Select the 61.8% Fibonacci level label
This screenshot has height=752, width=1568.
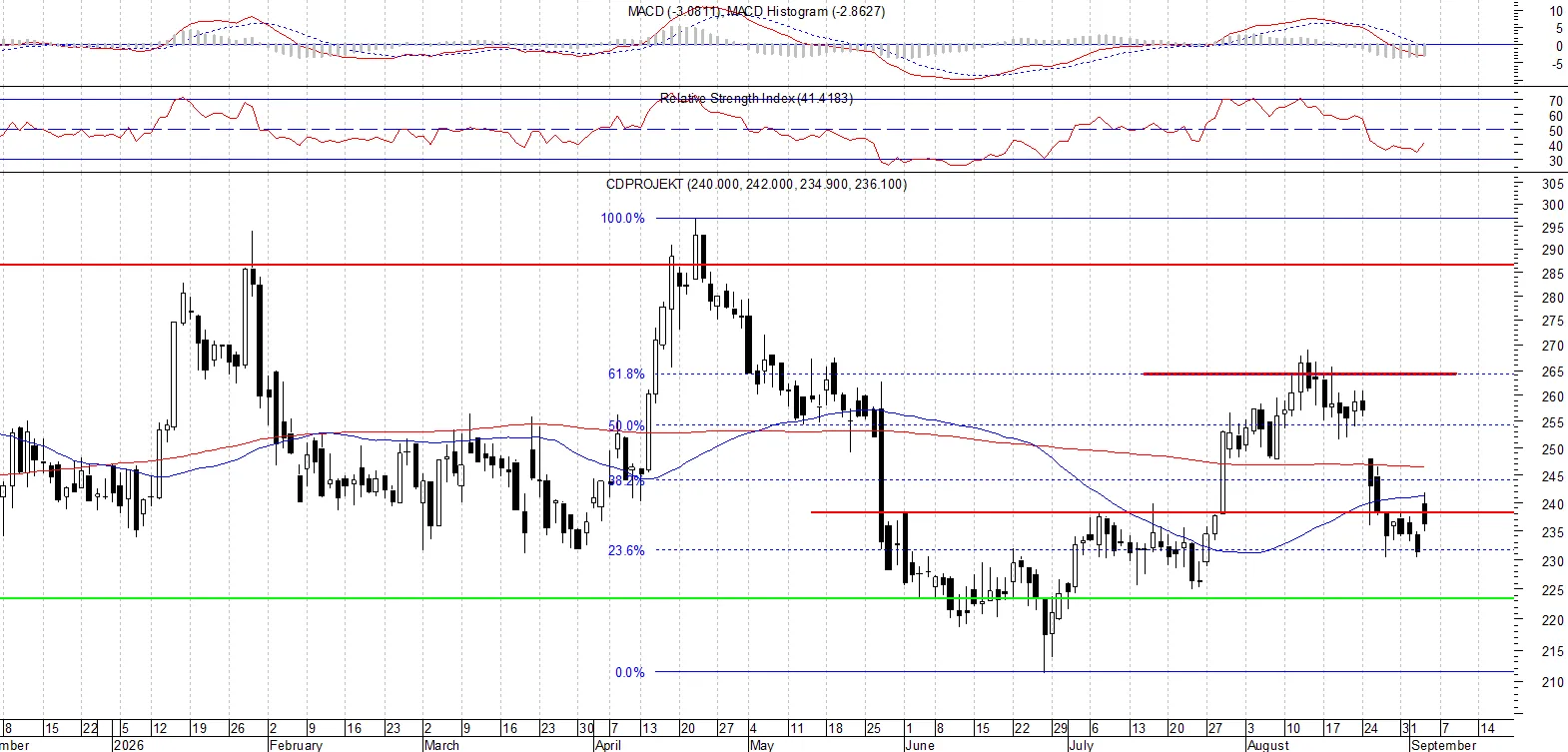626,374
